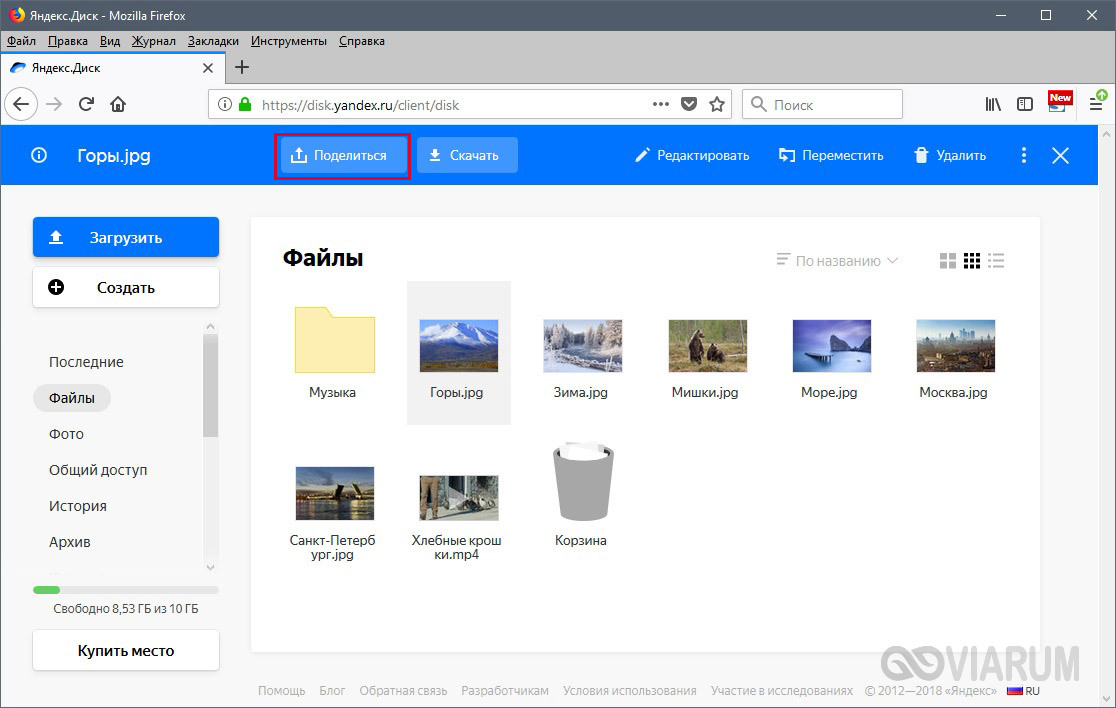Click the Купить место button
Screen dimensions: 1116x708
(x=126, y=650)
